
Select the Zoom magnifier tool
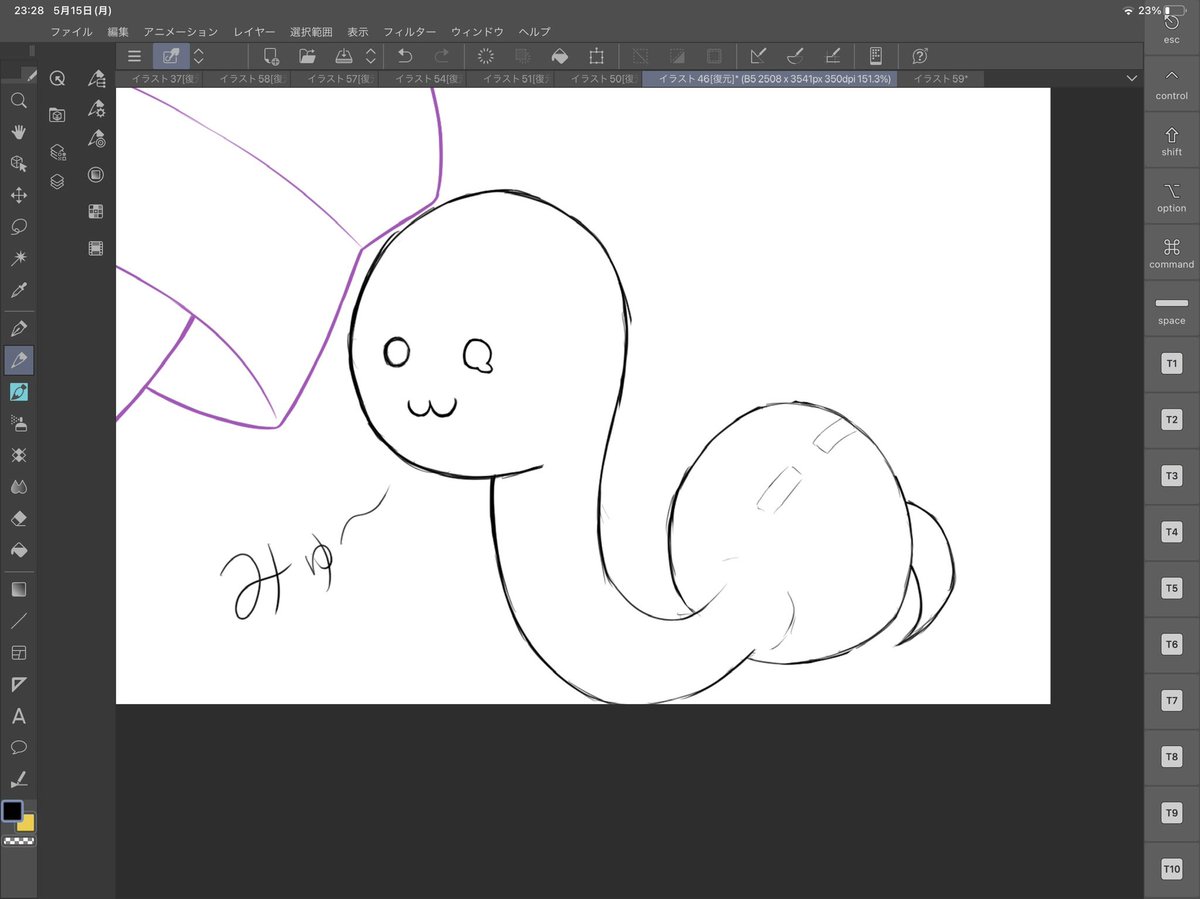[x=18, y=100]
